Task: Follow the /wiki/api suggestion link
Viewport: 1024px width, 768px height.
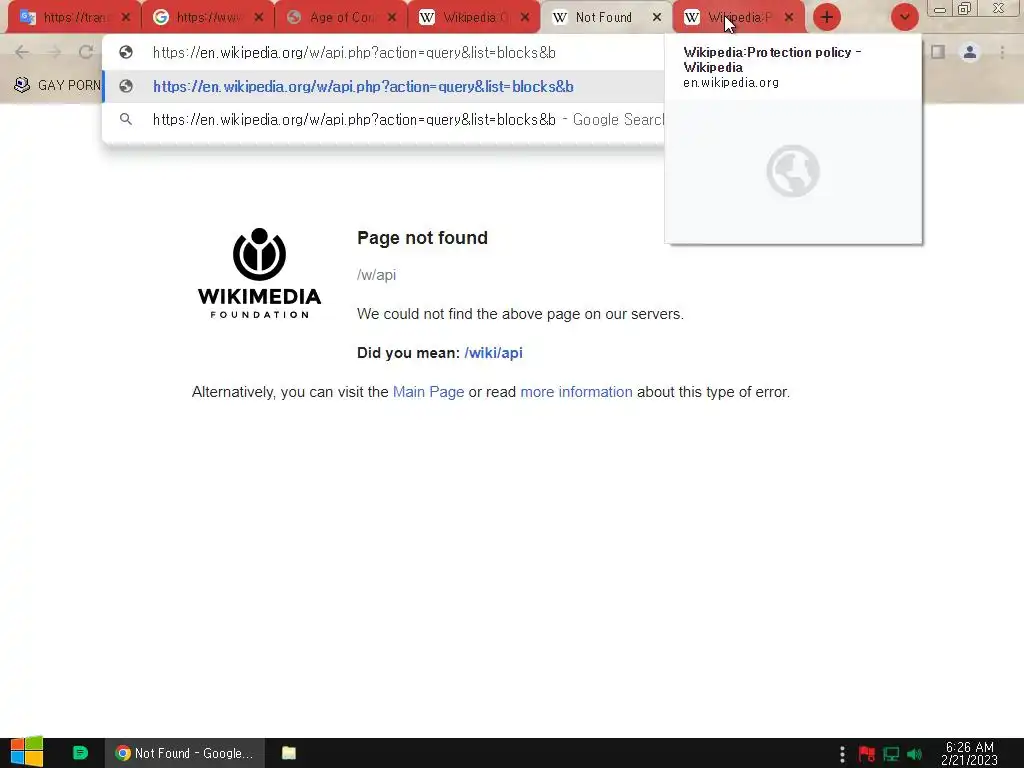Action: 493,353
